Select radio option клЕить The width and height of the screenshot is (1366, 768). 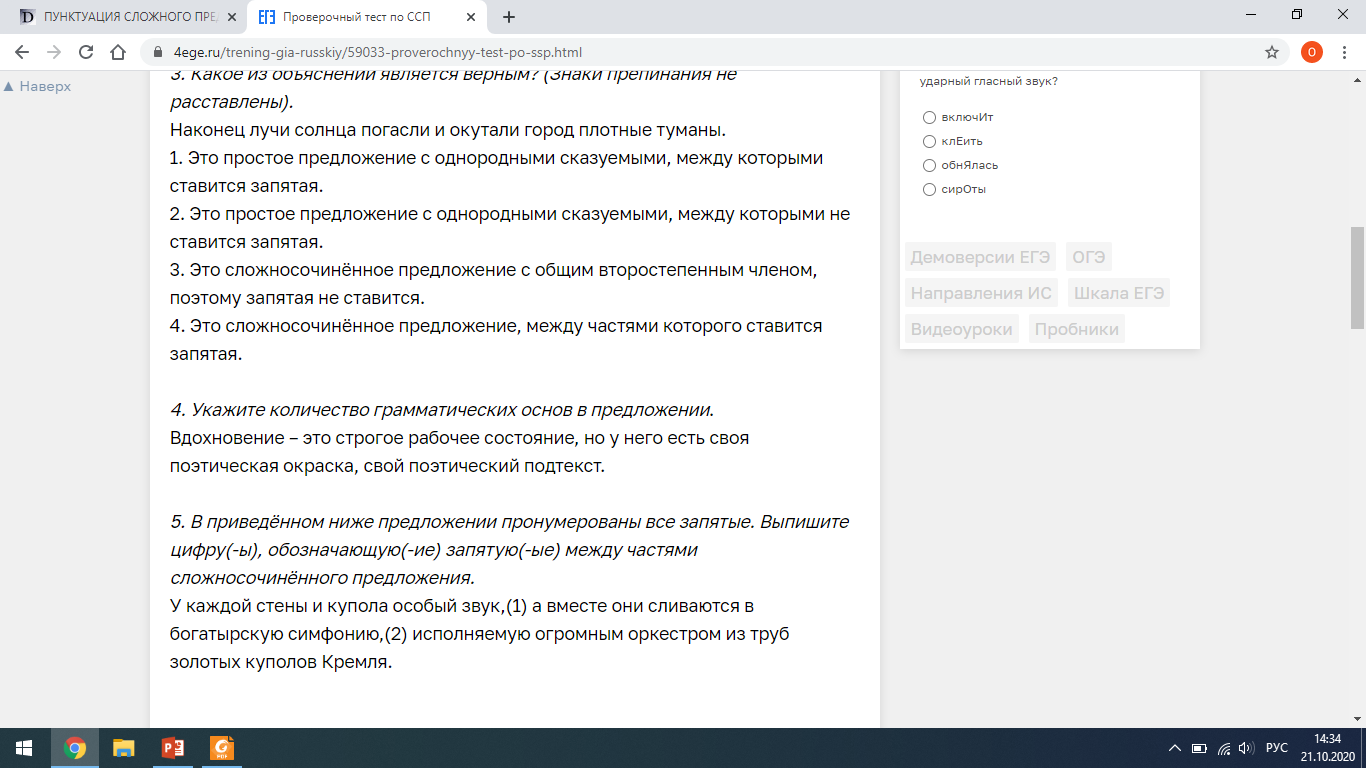pyautogui.click(x=930, y=141)
